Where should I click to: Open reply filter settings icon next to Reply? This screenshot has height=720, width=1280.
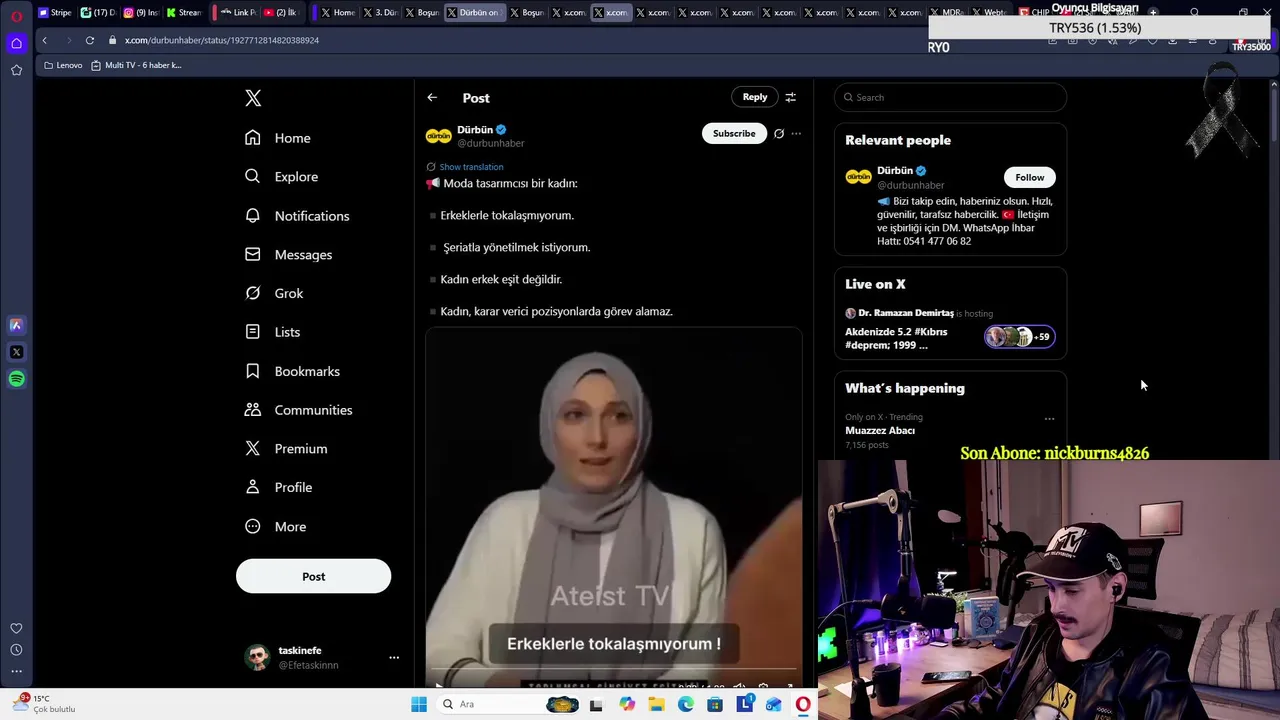click(x=790, y=97)
